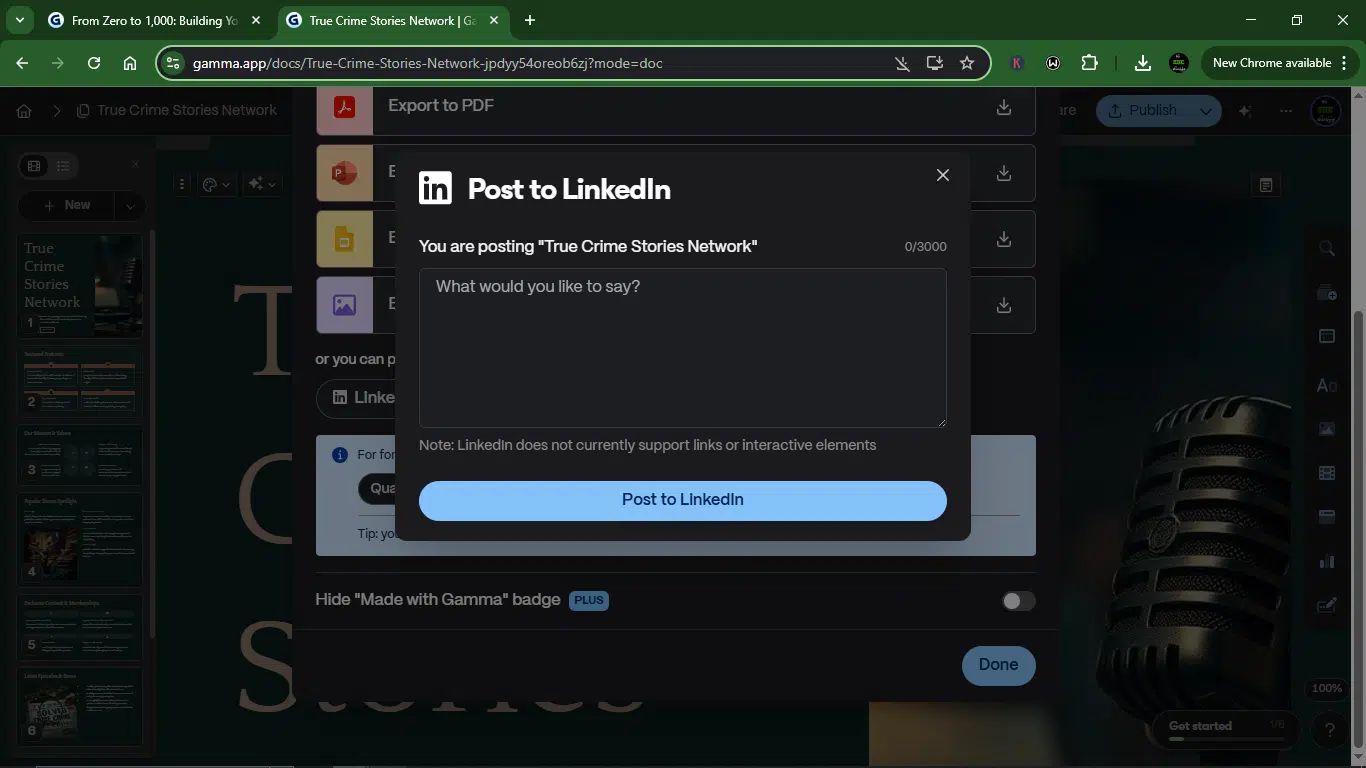Click add card template icon in right toolbar
1366x768 pixels.
(x=1327, y=293)
